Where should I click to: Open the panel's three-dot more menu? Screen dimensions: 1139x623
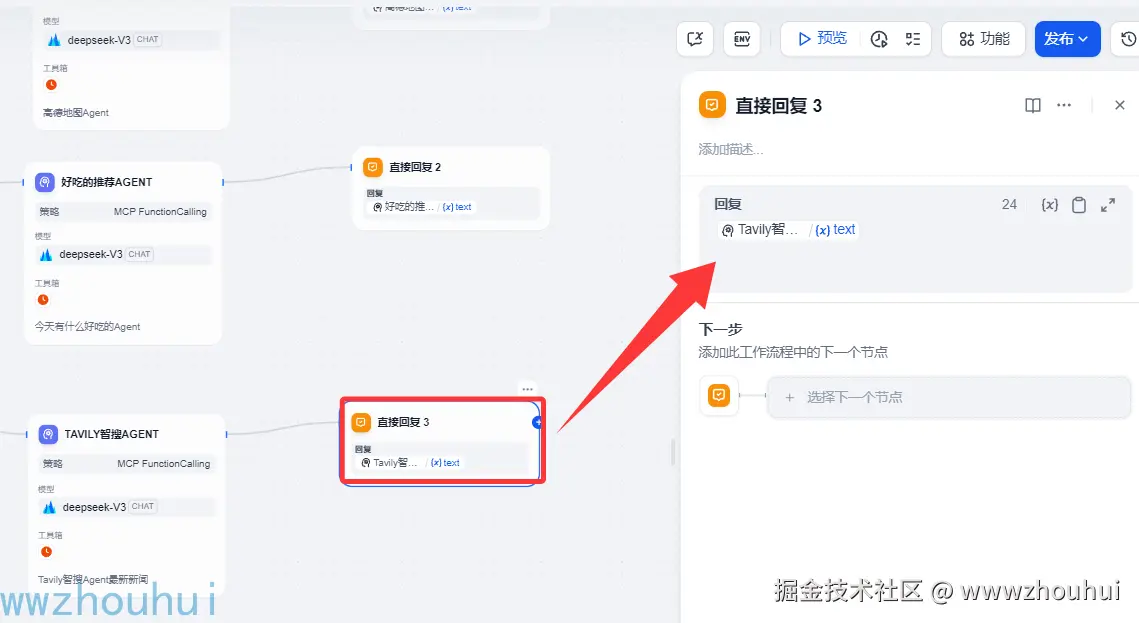pos(1064,105)
